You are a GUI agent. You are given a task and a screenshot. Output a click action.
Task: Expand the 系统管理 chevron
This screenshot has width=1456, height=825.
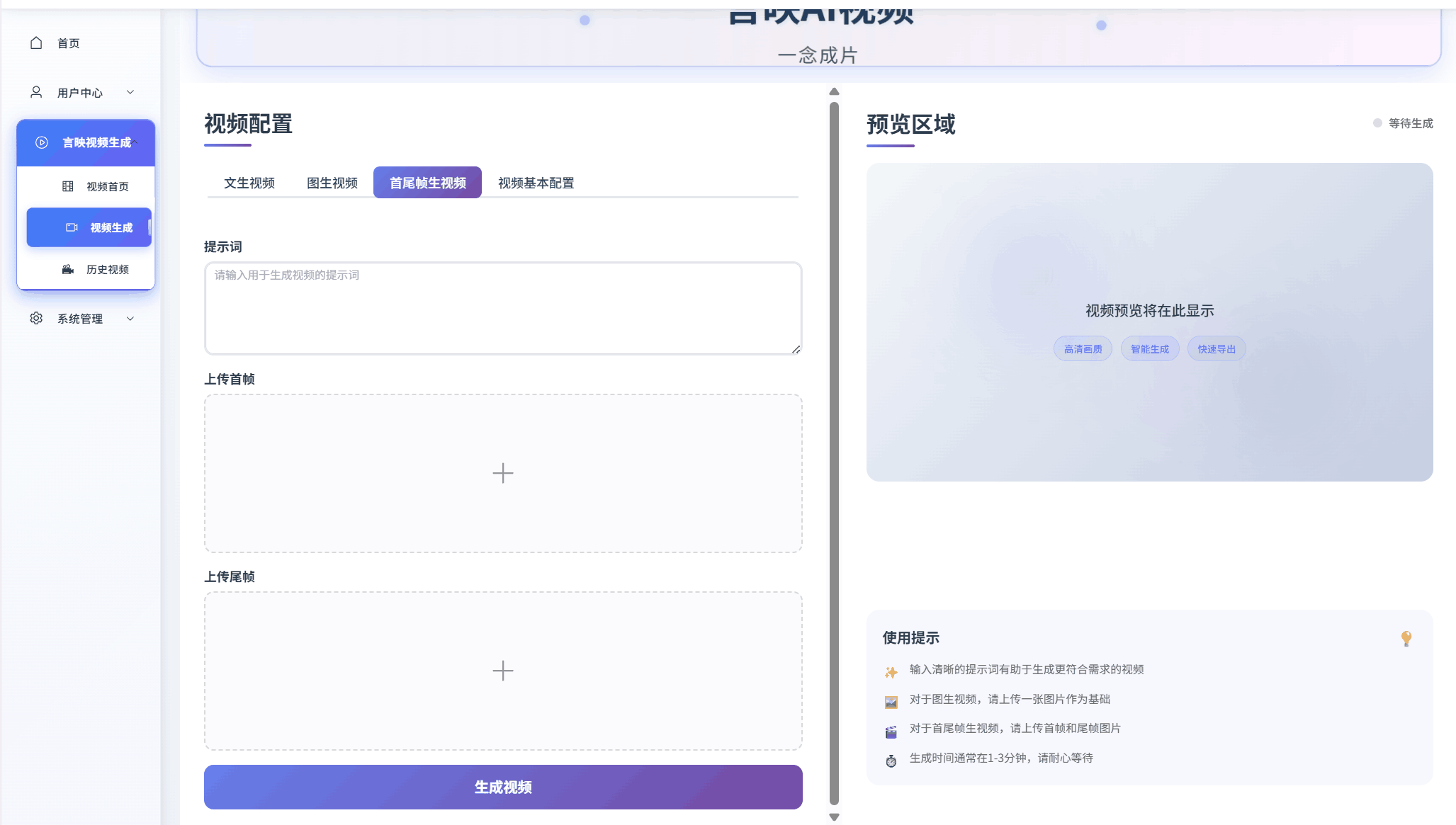(x=130, y=319)
